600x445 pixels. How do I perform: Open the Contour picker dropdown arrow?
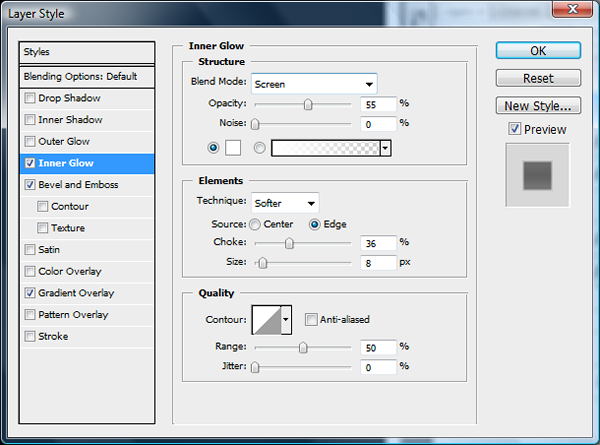[286, 320]
